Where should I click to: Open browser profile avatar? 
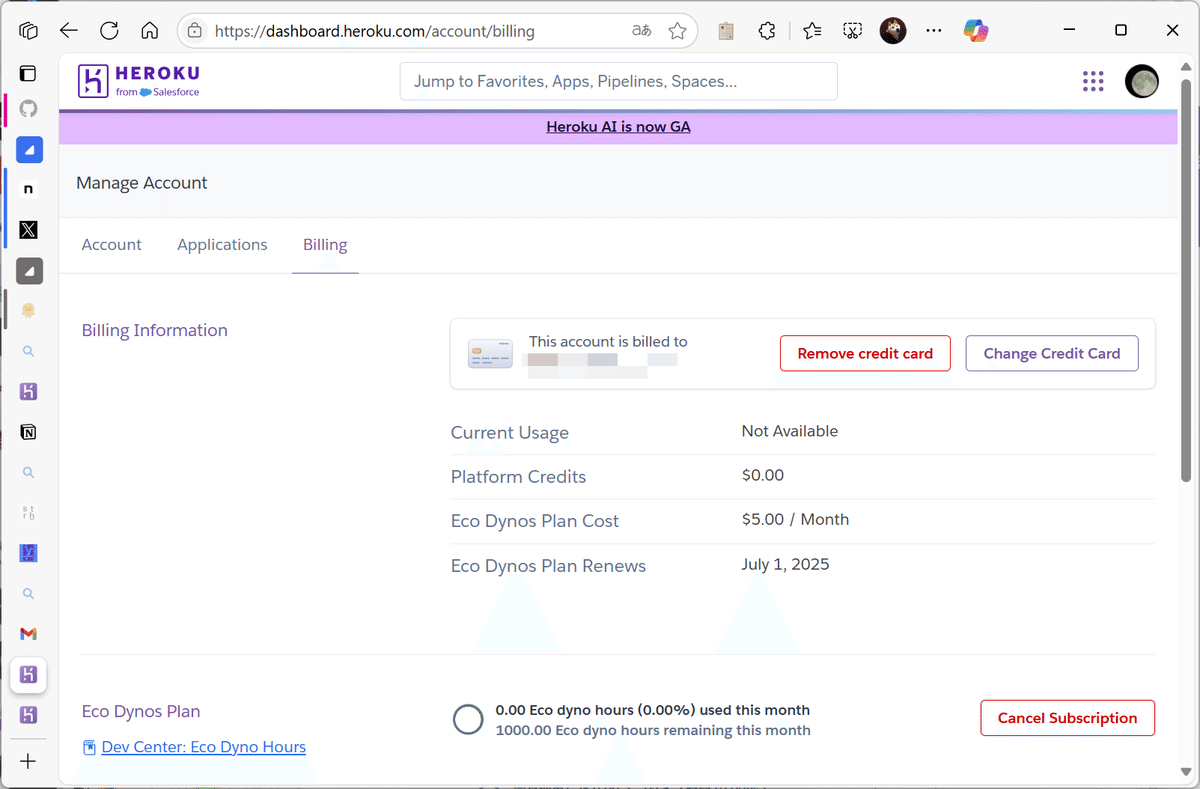tap(893, 31)
